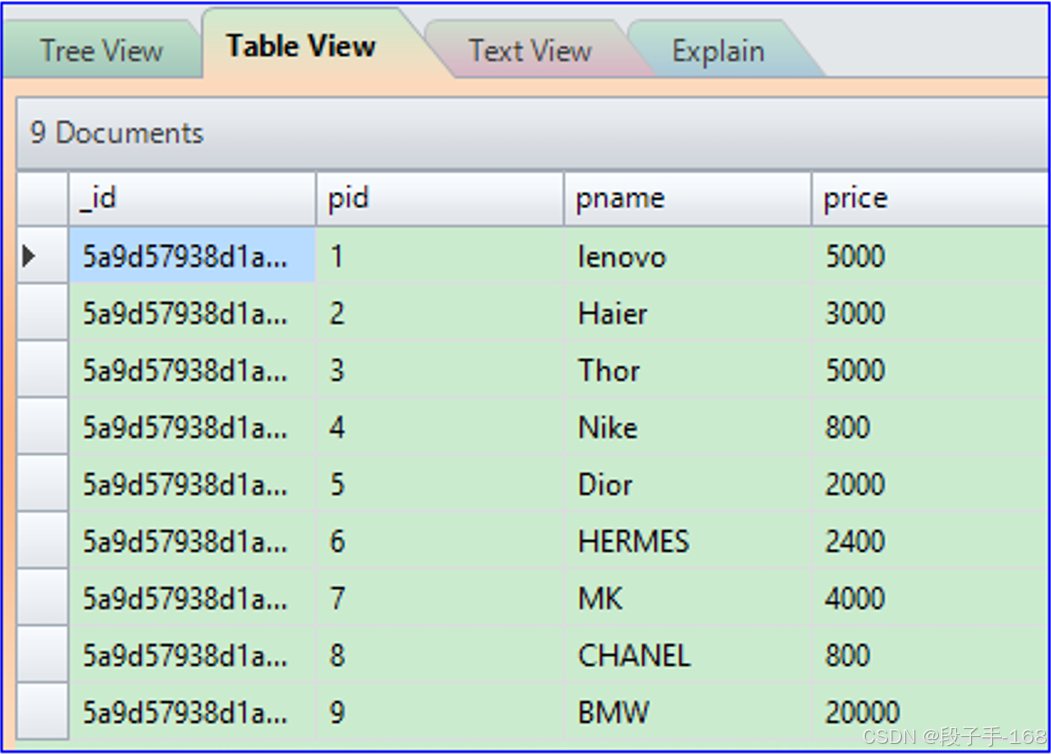Select price cell 3000 for Haier
1051x754 pixels.
(931, 312)
